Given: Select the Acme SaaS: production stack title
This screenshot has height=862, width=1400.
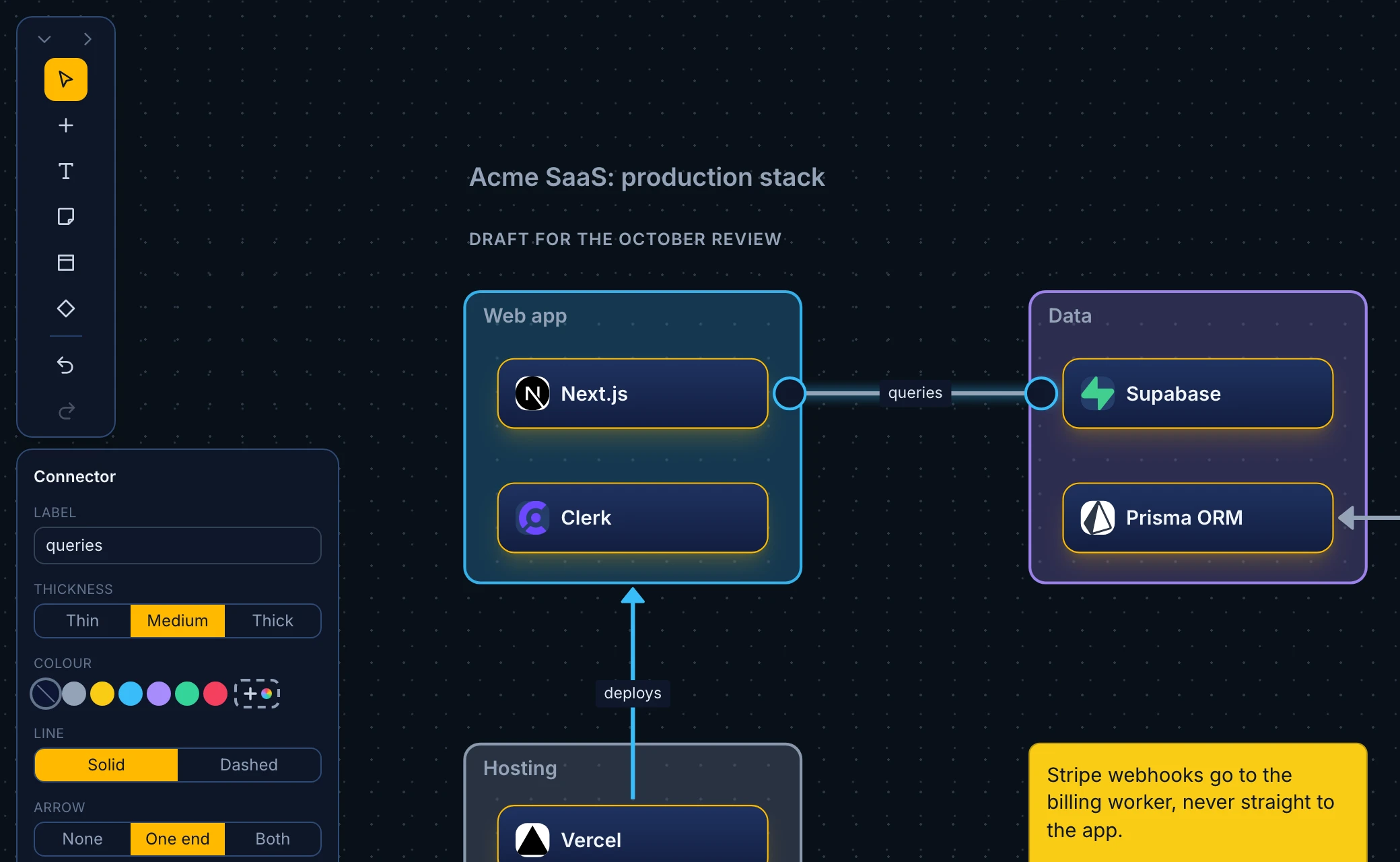Looking at the screenshot, I should tap(647, 177).
